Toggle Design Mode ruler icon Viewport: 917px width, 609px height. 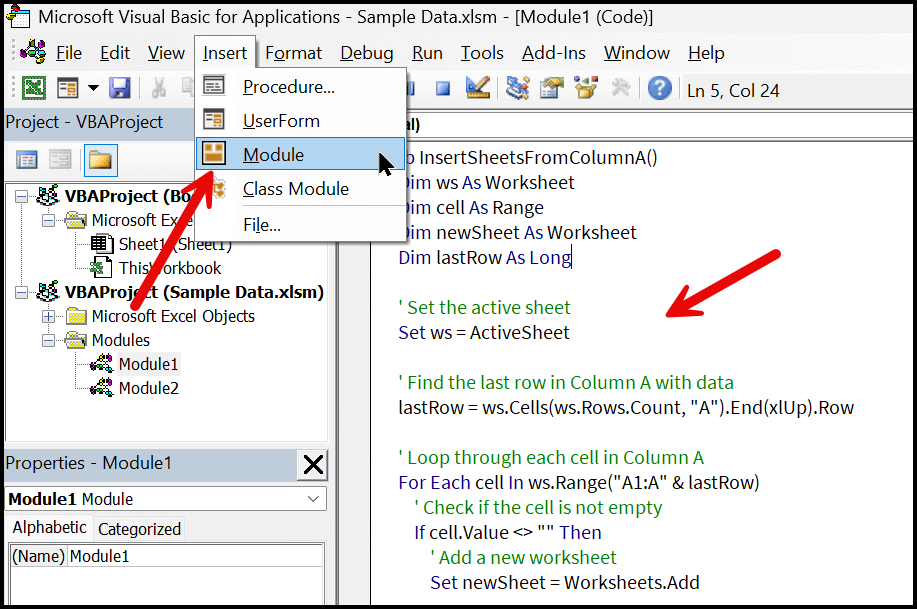pyautogui.click(x=477, y=88)
